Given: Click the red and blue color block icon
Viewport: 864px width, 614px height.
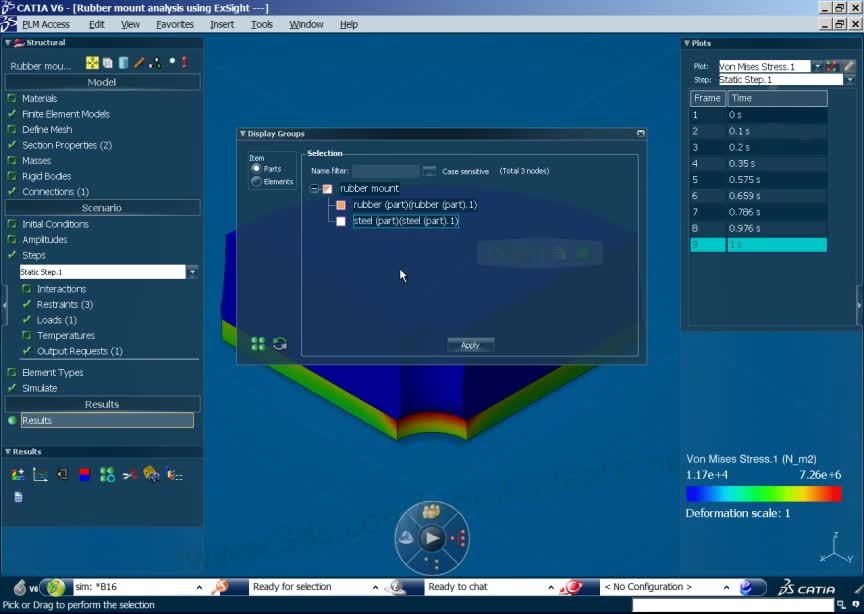Looking at the screenshot, I should pyautogui.click(x=84, y=475).
